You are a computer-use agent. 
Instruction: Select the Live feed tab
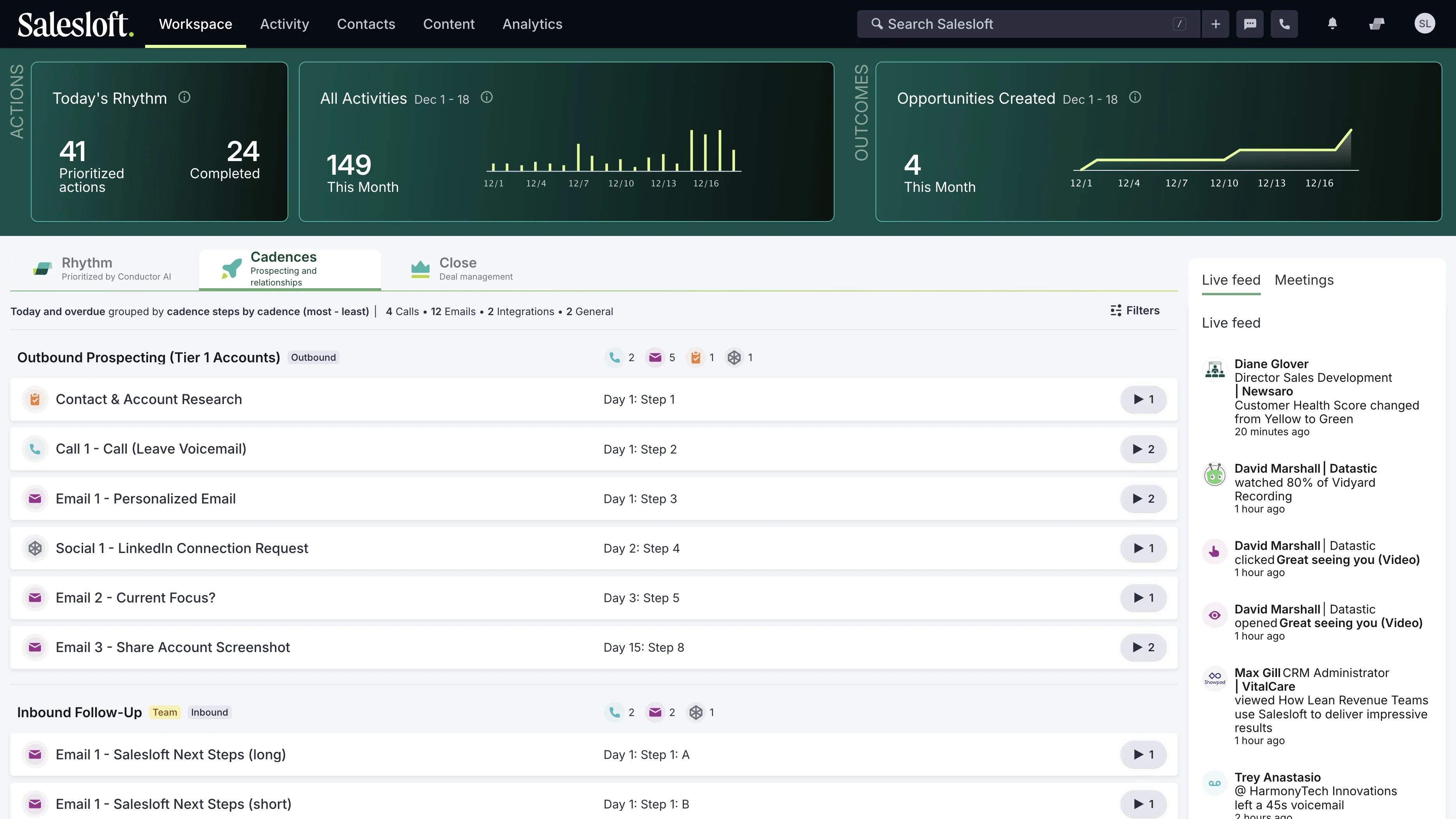point(1231,280)
